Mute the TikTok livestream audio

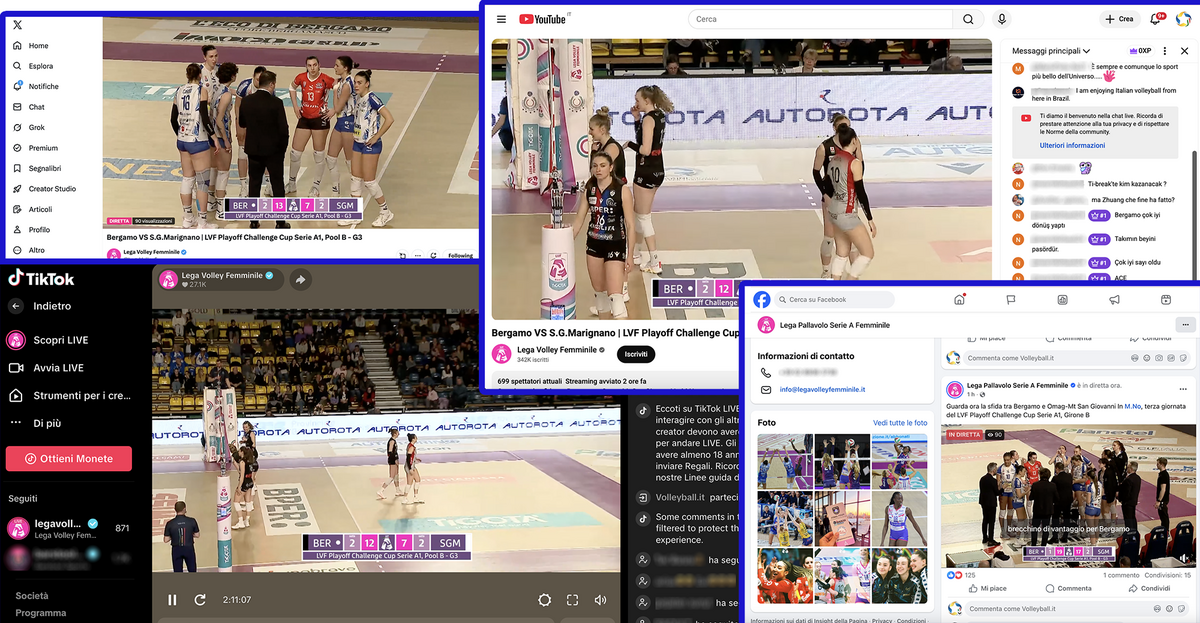coord(600,599)
